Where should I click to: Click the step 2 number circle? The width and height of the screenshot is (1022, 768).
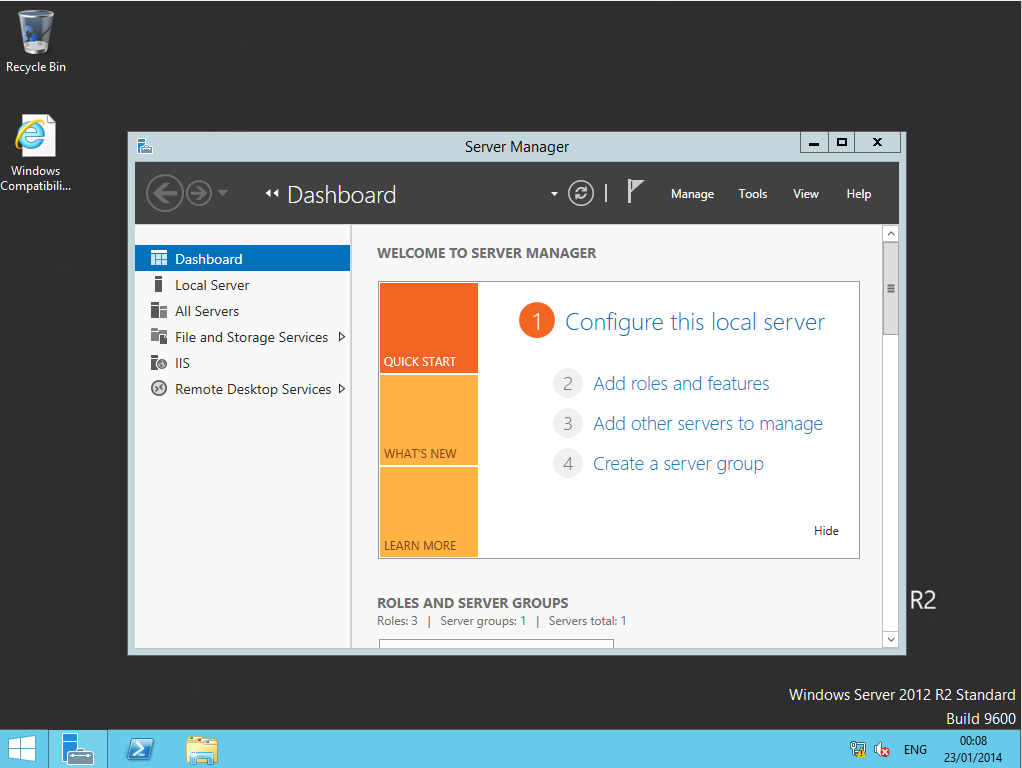point(568,383)
